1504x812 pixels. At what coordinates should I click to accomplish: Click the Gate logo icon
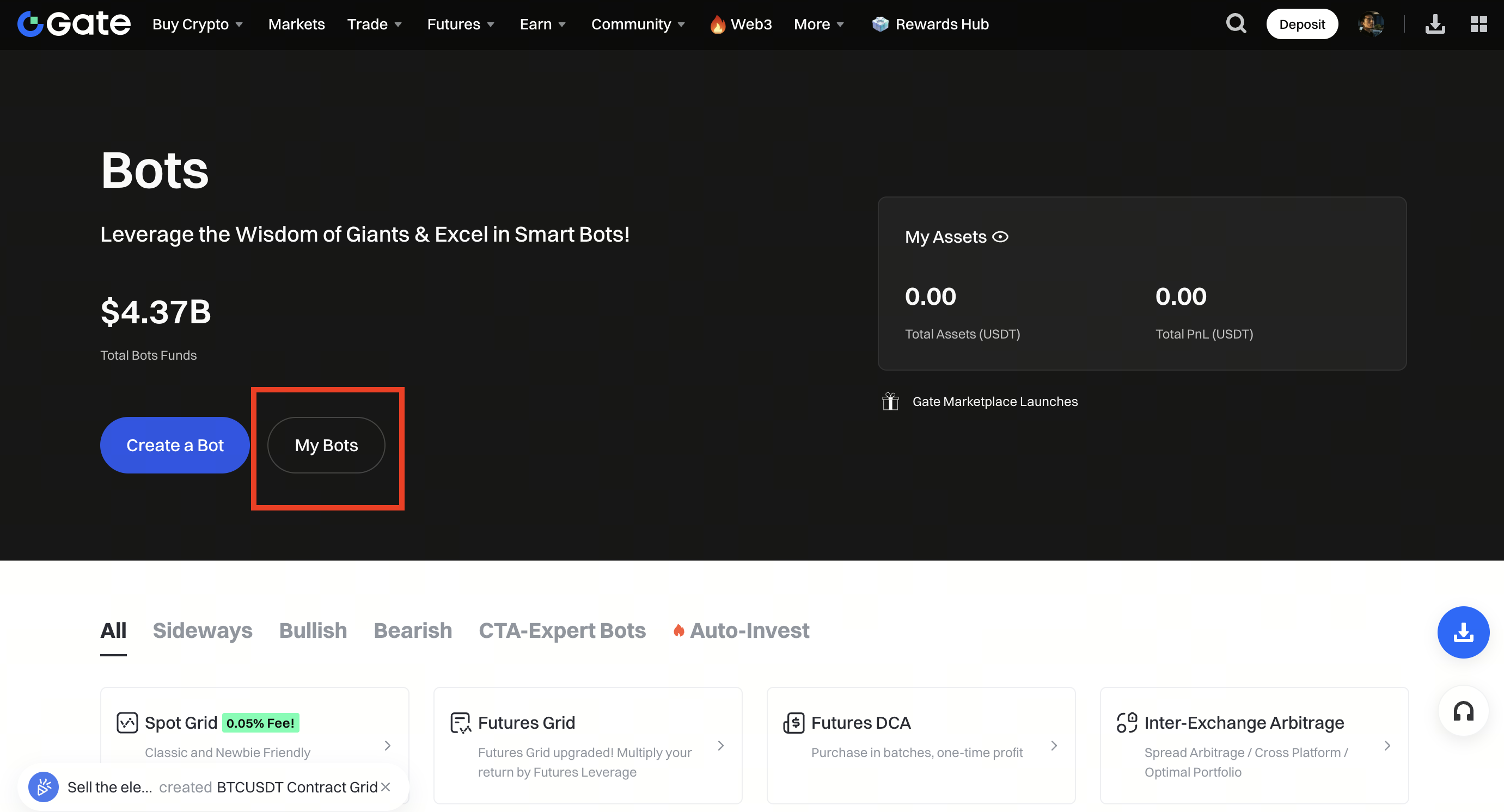pyautogui.click(x=30, y=24)
